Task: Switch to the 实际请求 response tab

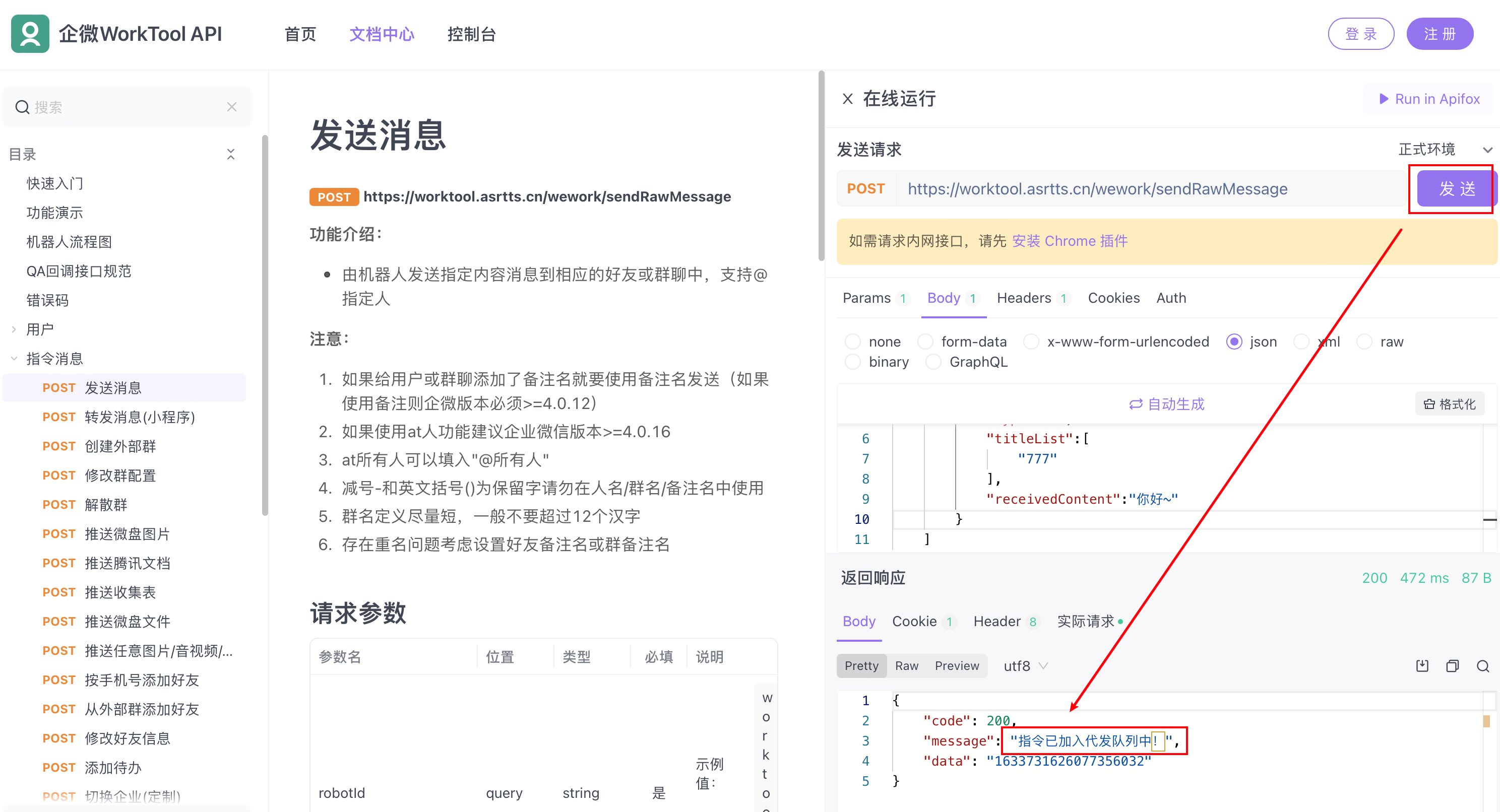Action: [x=1086, y=622]
